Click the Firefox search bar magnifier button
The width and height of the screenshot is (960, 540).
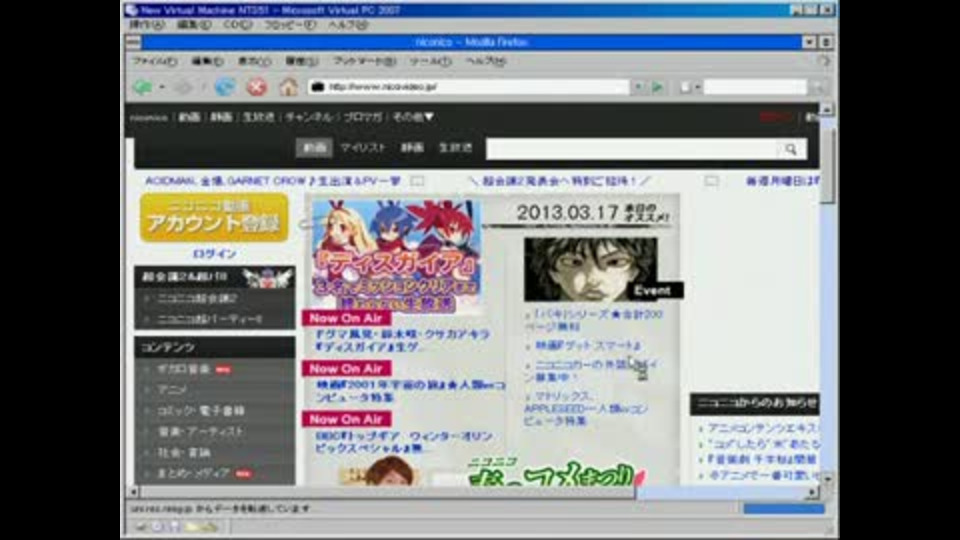pyautogui.click(x=817, y=87)
